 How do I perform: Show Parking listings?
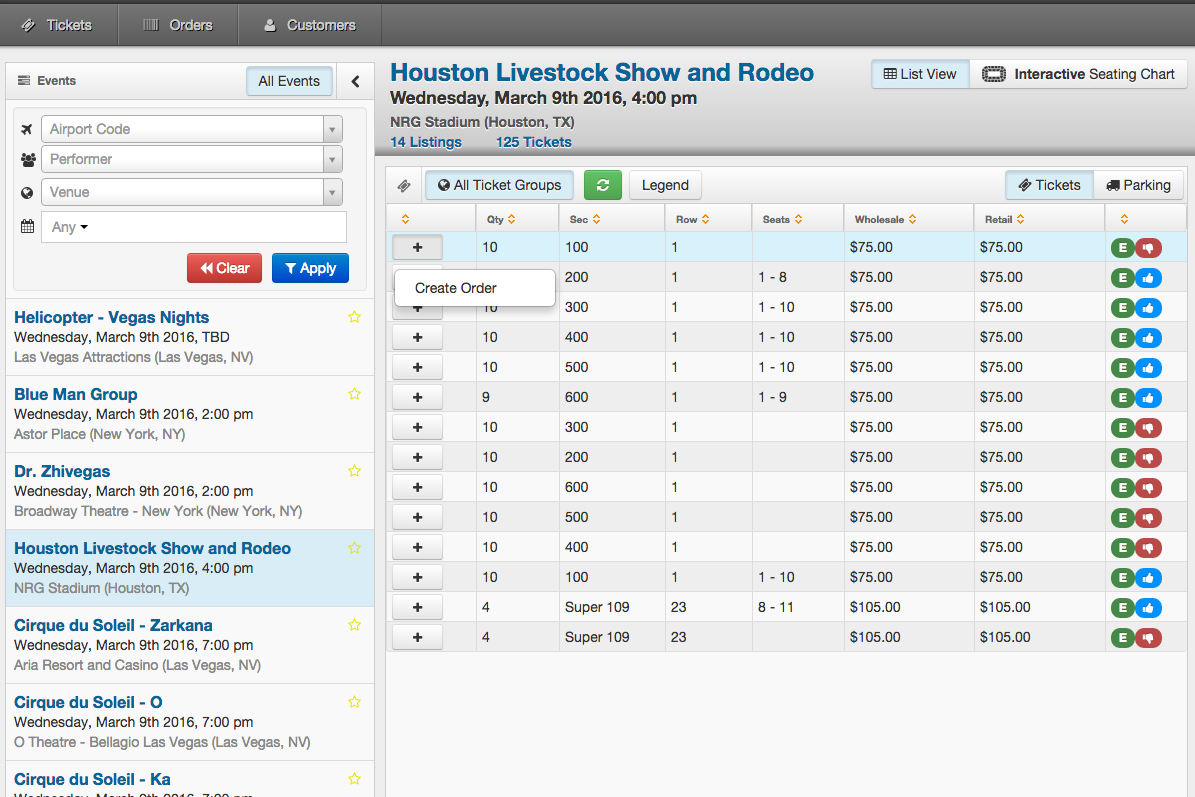(x=1138, y=185)
